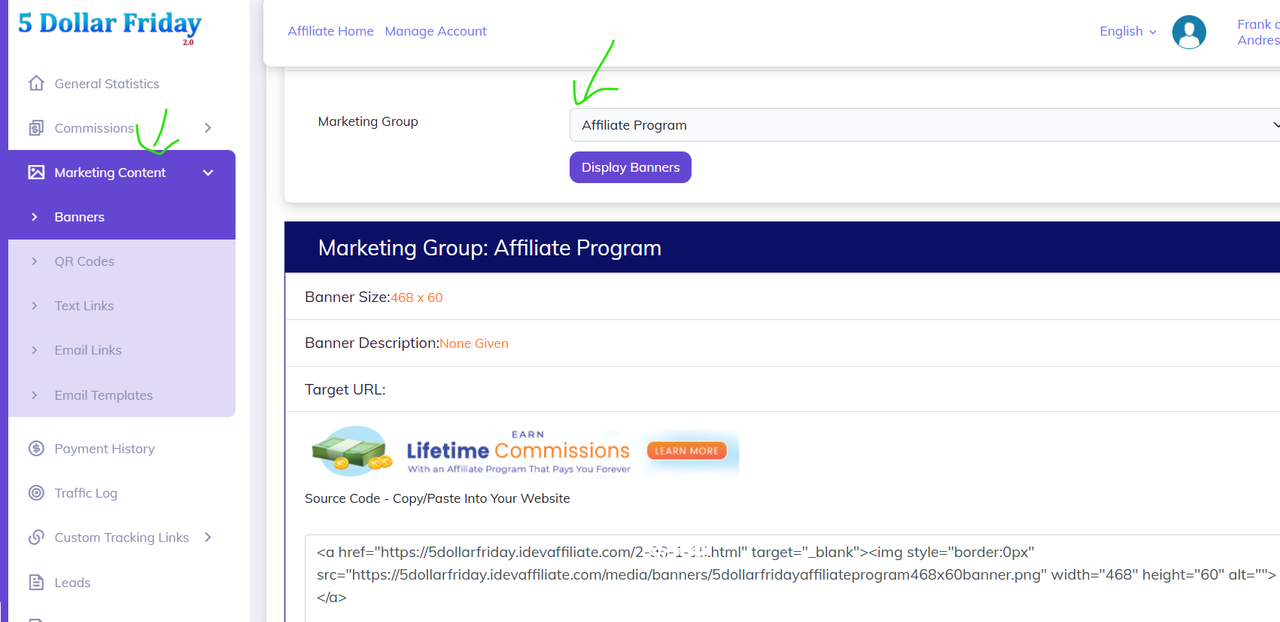Open Payment History page
The width and height of the screenshot is (1280, 622).
pyautogui.click(x=105, y=449)
